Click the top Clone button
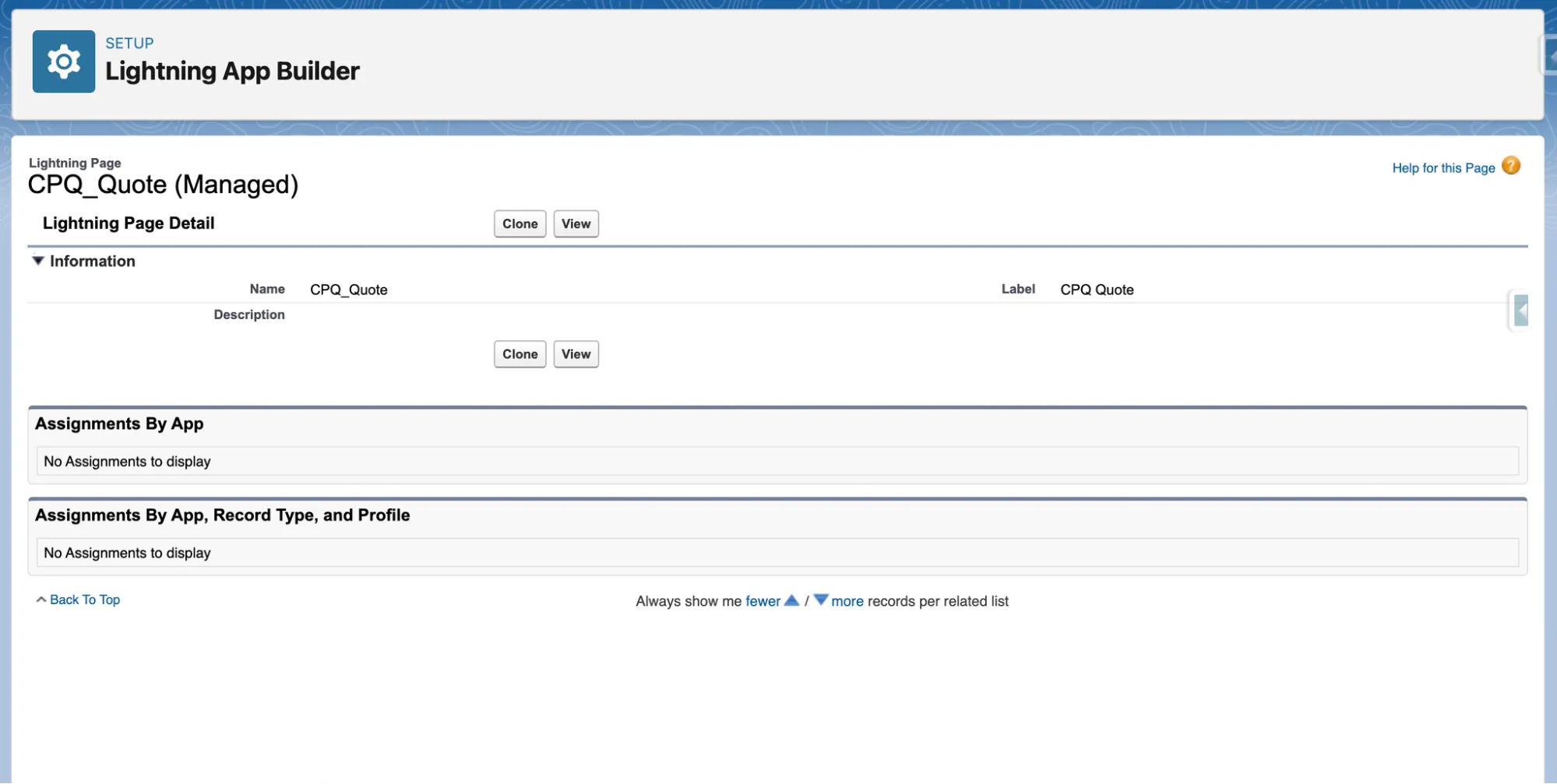 519,223
